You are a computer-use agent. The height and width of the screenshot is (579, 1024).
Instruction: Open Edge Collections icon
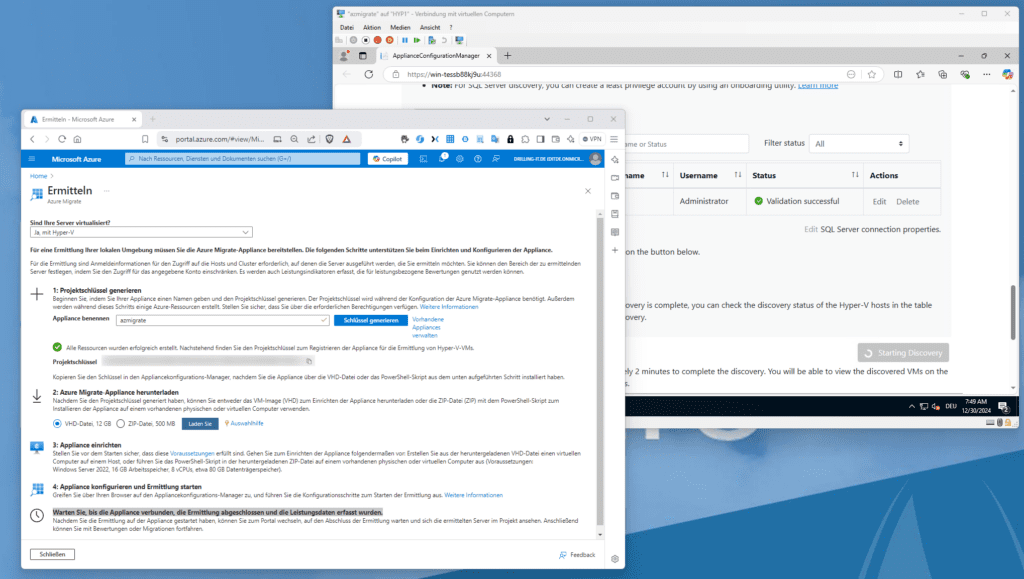(x=942, y=74)
